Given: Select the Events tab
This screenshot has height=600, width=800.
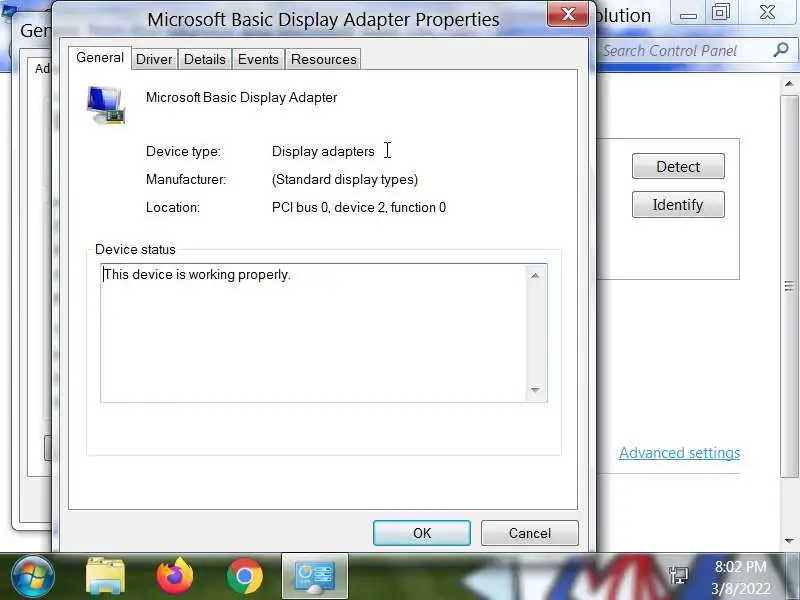Looking at the screenshot, I should click(x=258, y=59).
